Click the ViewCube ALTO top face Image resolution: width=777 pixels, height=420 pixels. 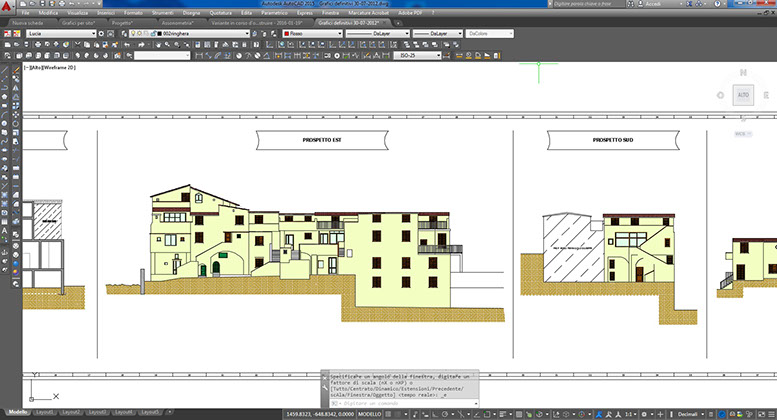[x=742, y=96]
